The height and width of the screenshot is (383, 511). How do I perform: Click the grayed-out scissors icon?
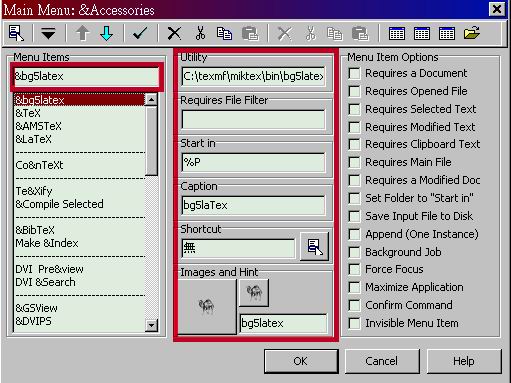tap(310, 33)
